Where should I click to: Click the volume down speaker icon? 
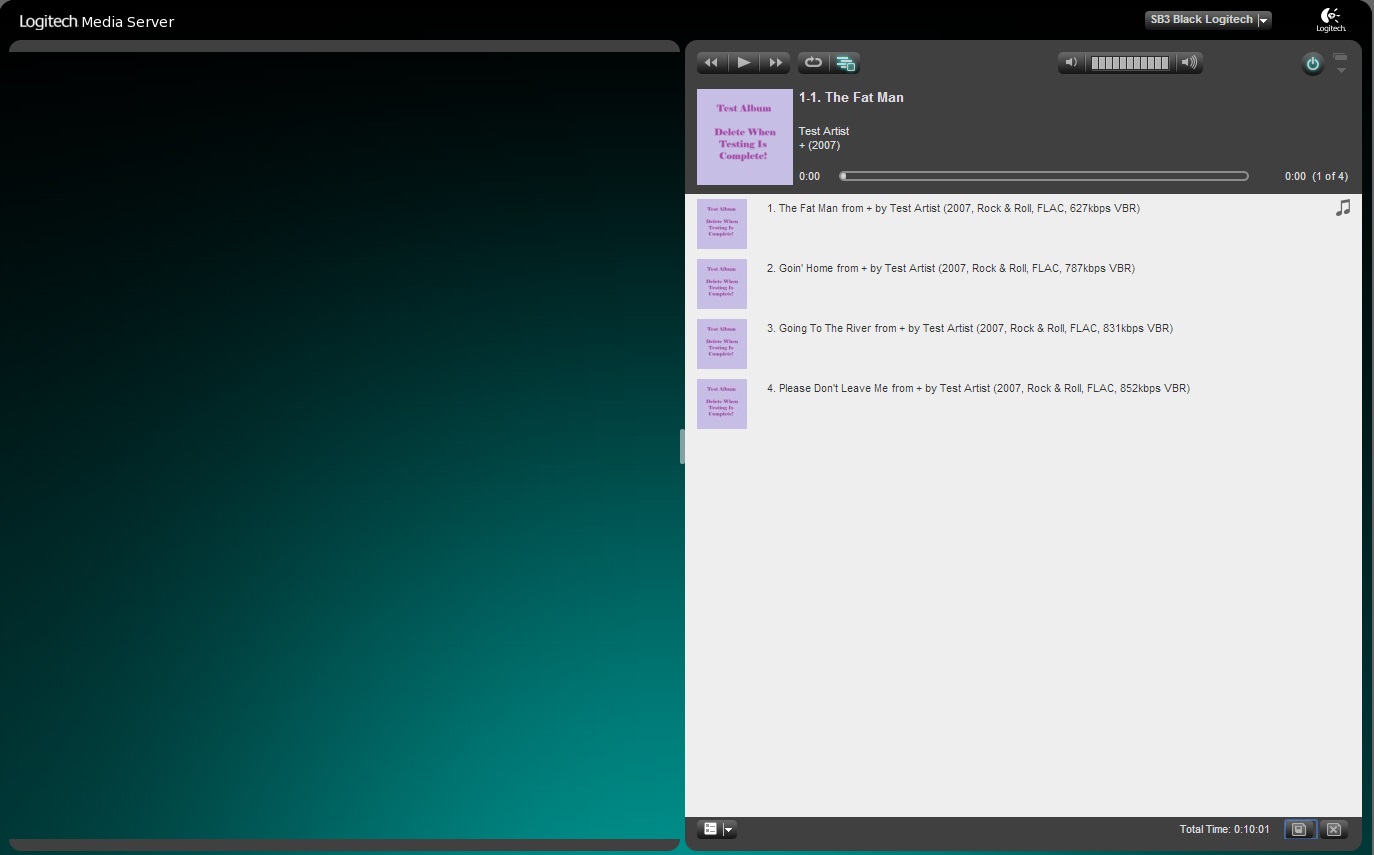[x=1071, y=63]
